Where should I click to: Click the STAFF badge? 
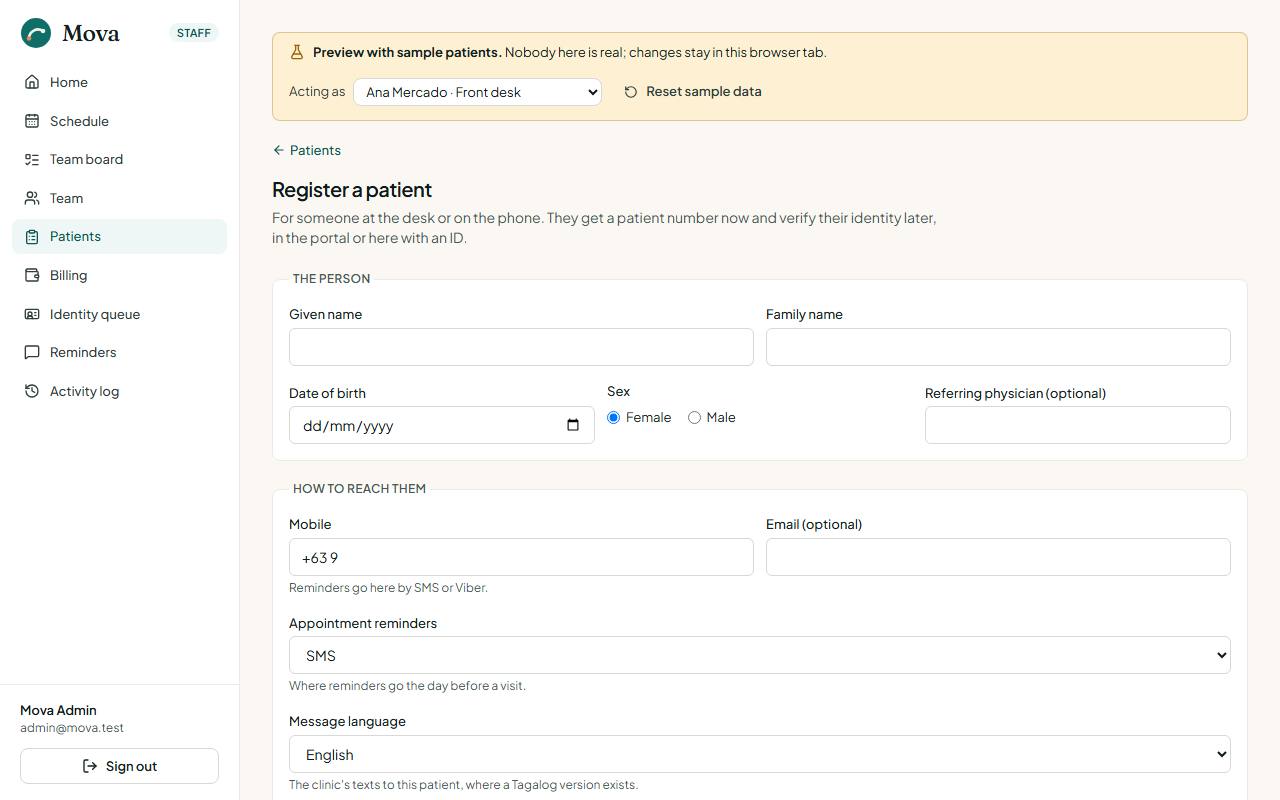click(x=194, y=33)
